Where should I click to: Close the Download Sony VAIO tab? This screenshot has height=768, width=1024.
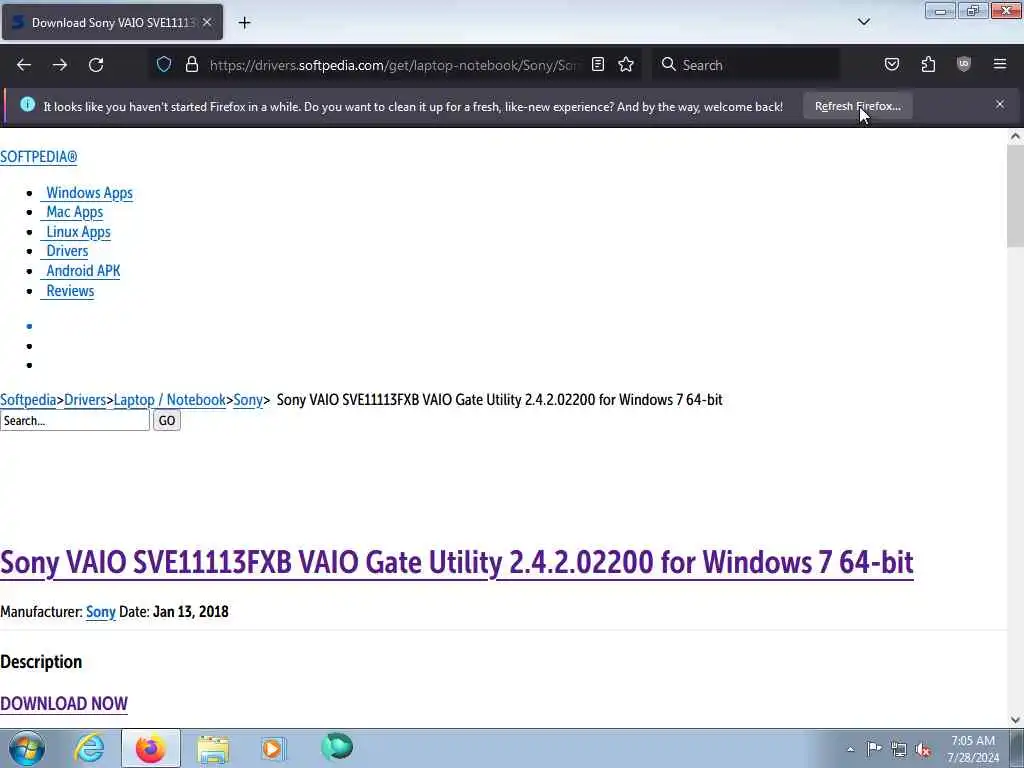tap(206, 22)
